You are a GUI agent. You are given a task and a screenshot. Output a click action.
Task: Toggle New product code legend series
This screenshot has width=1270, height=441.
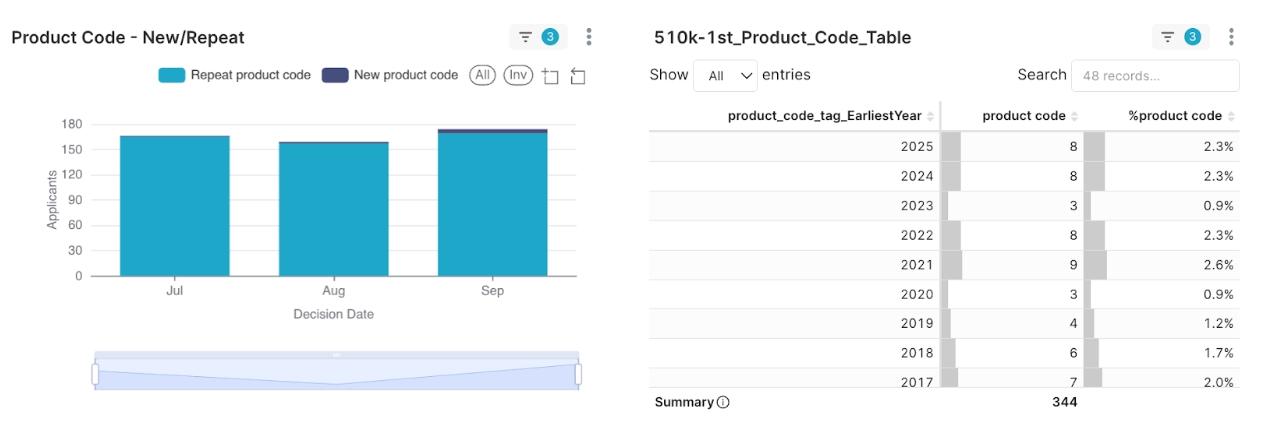(x=390, y=75)
